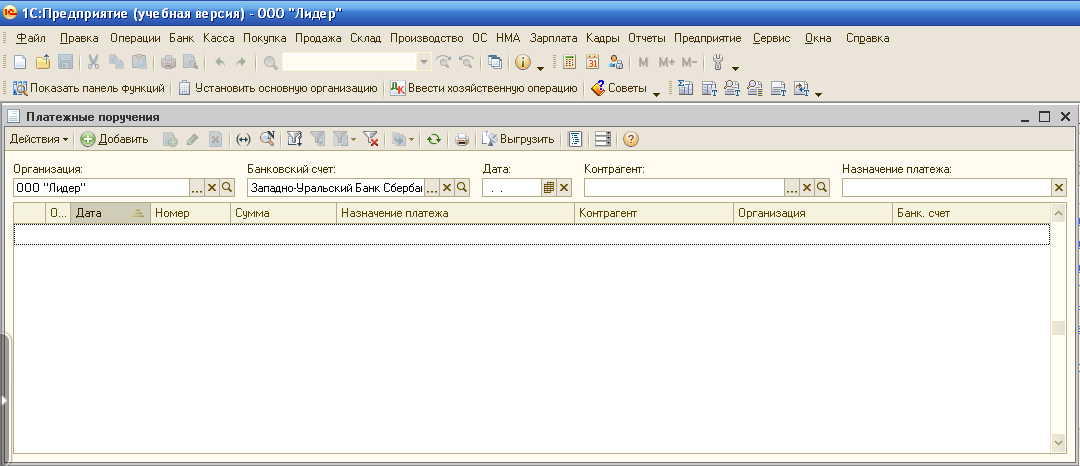Show the functions panel
The image size is (1080, 466).
coord(90,88)
